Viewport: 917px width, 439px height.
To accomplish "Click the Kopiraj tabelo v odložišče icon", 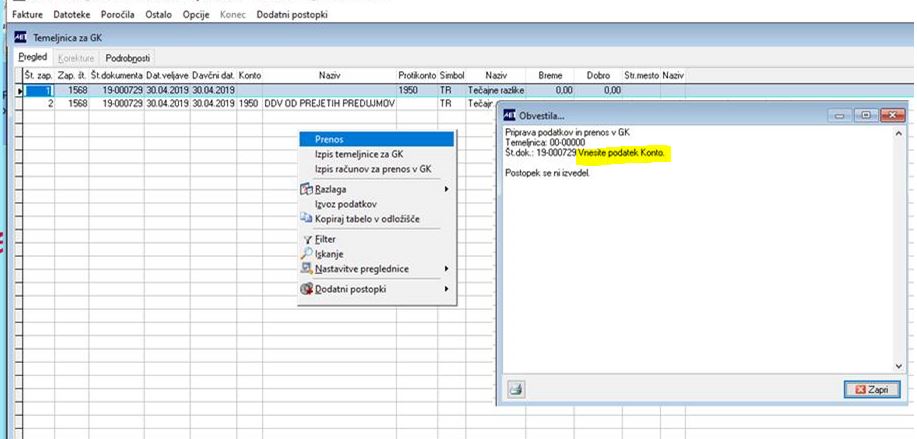I will tap(306, 219).
